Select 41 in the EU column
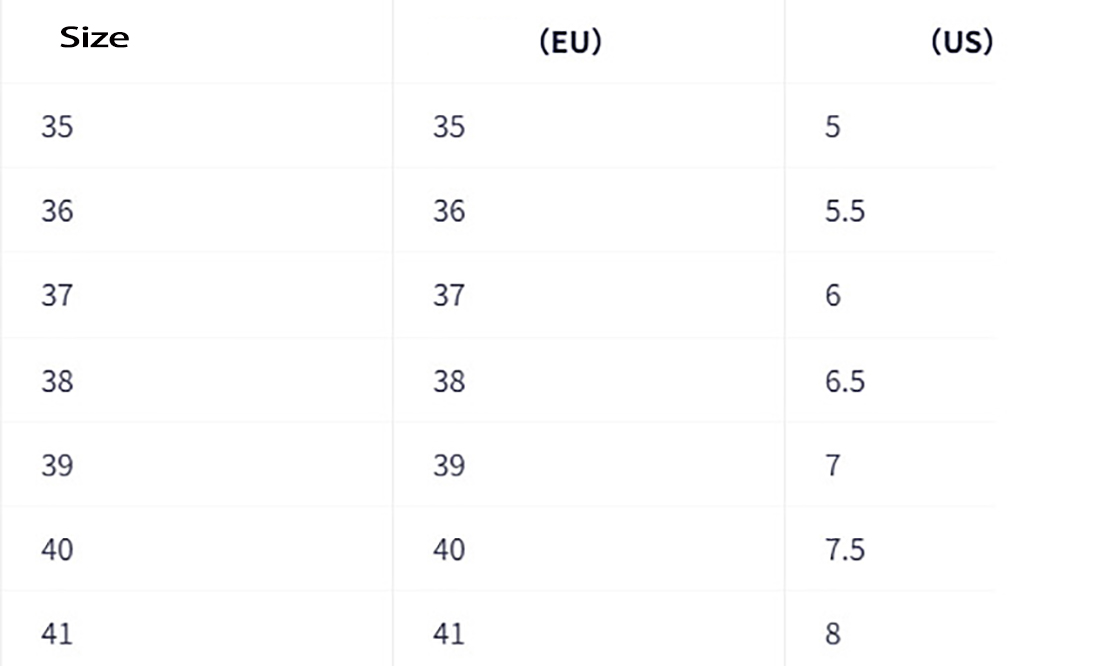The width and height of the screenshot is (1113, 666). 449,634
